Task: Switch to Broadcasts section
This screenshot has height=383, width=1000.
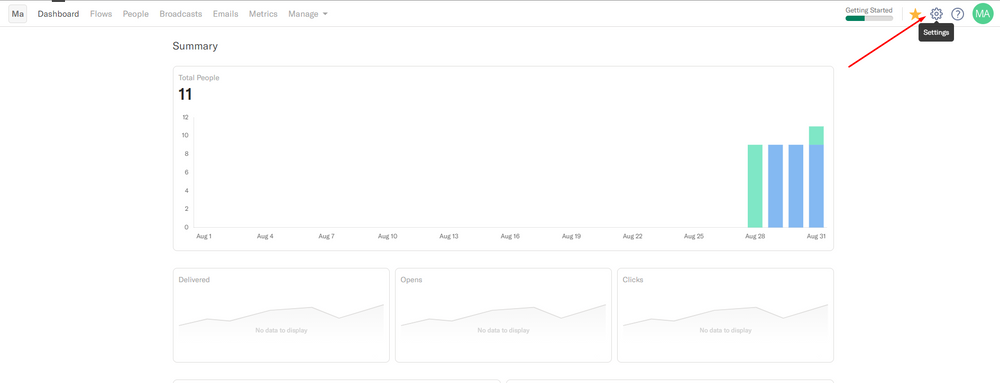Action: pos(181,14)
